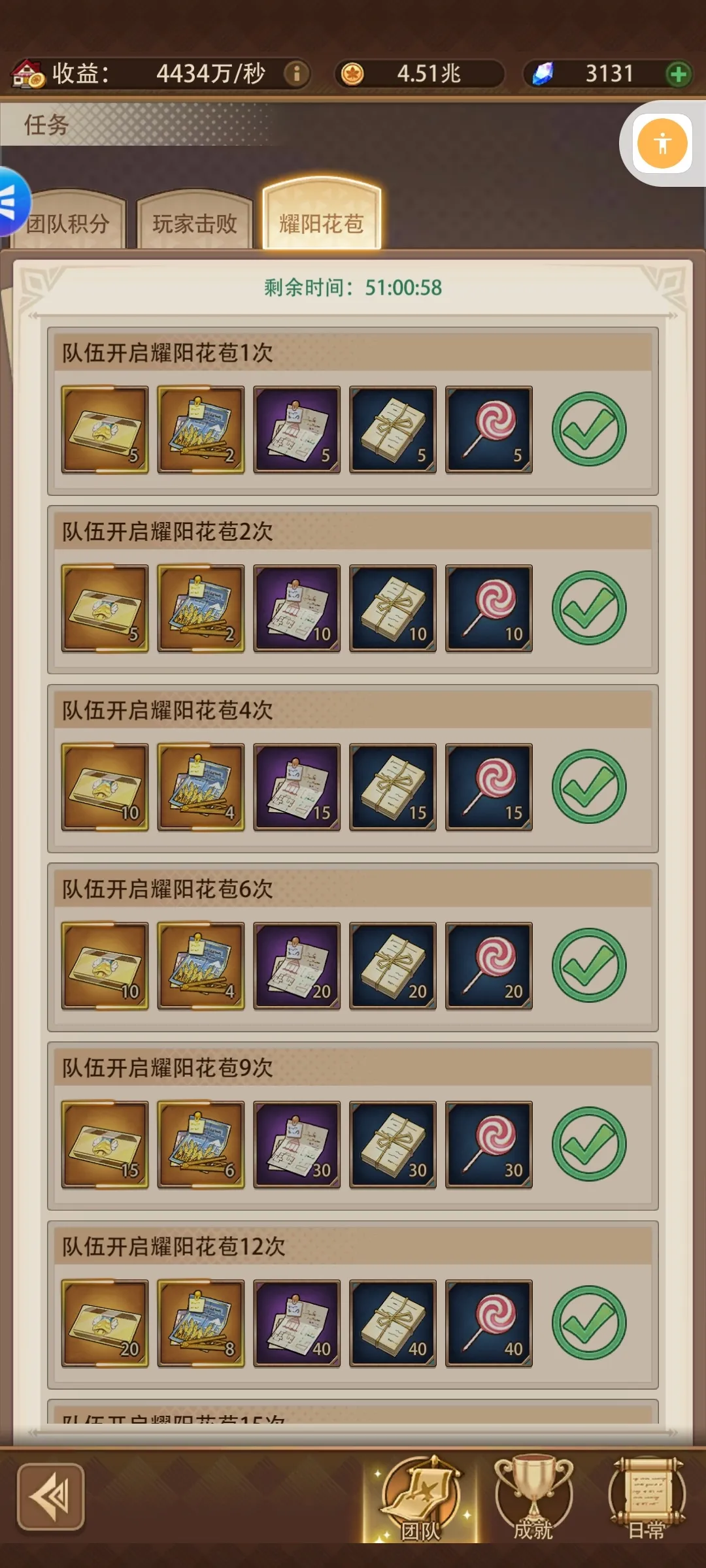Tap the green checkmark for 队伍开启耀阳花苞6次
The width and height of the screenshot is (706, 1568).
(589, 965)
